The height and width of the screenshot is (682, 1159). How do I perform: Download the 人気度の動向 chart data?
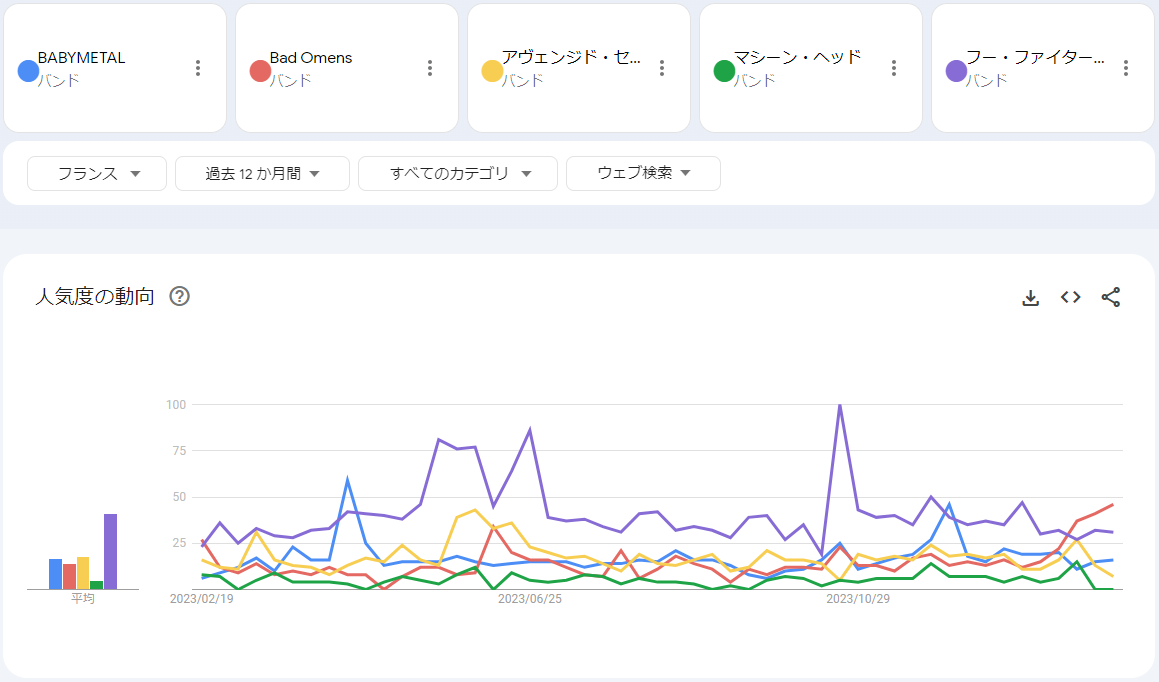(1030, 297)
